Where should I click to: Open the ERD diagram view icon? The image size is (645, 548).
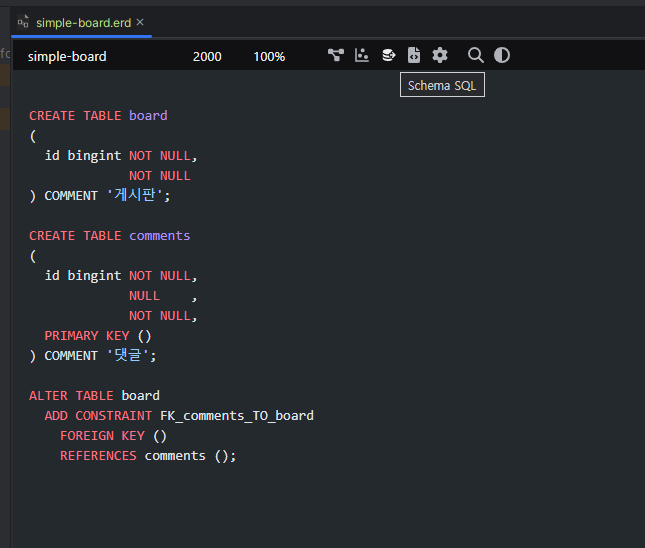tap(336, 55)
